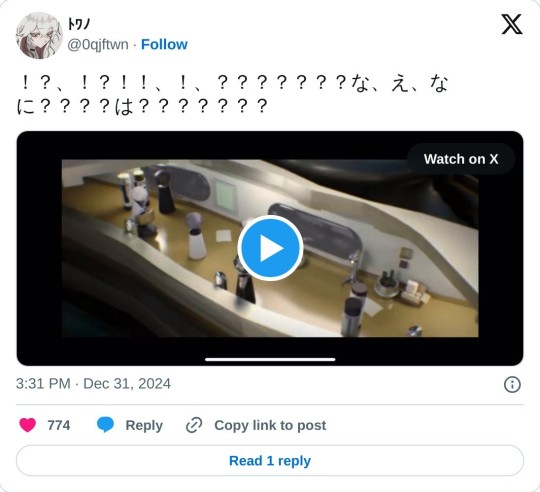Like the post with heart icon
The image size is (540, 492).
tap(28, 425)
